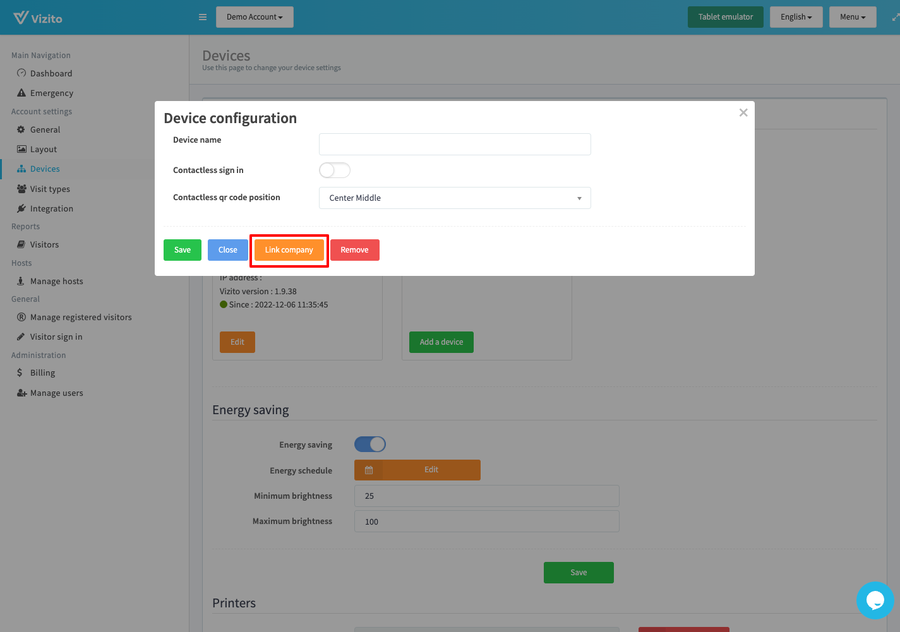Image resolution: width=900 pixels, height=632 pixels.
Task: Click the Vizito logo icon
Action: click(x=21, y=17)
